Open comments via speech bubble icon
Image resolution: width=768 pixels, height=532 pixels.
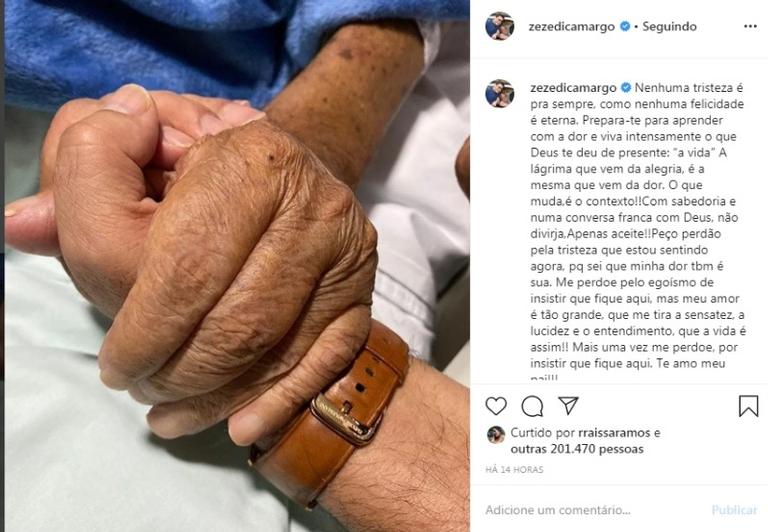click(x=532, y=406)
